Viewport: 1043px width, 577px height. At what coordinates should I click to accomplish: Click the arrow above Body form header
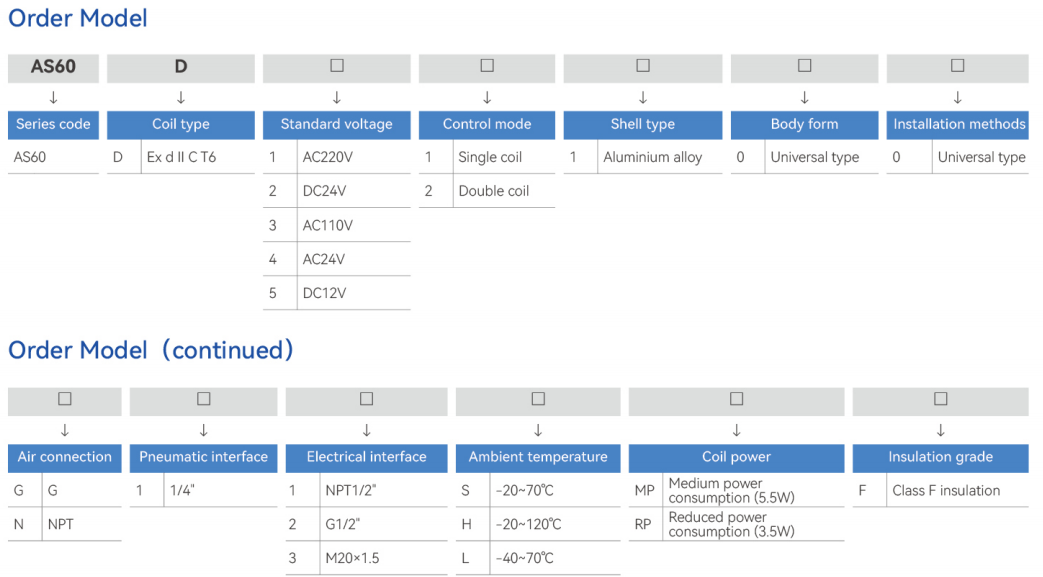(x=804, y=98)
